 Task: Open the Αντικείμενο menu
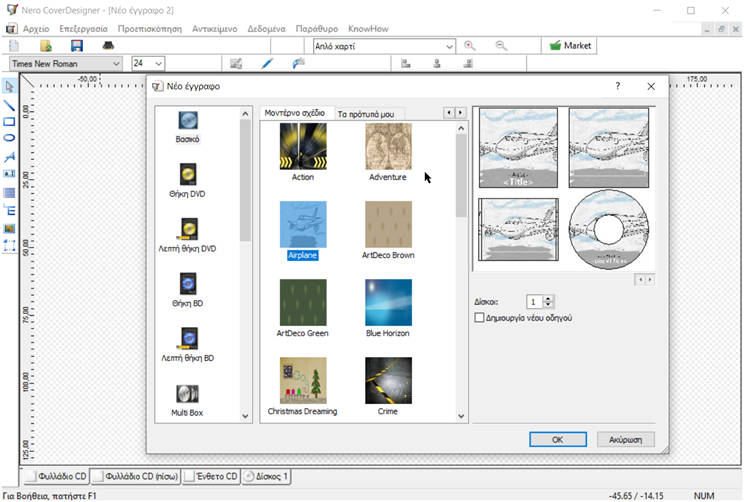pyautogui.click(x=214, y=29)
